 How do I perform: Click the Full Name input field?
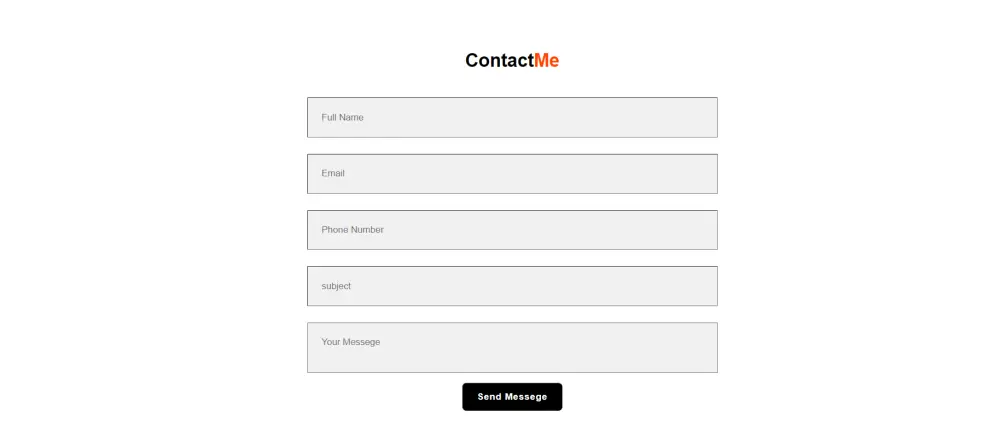(x=512, y=117)
